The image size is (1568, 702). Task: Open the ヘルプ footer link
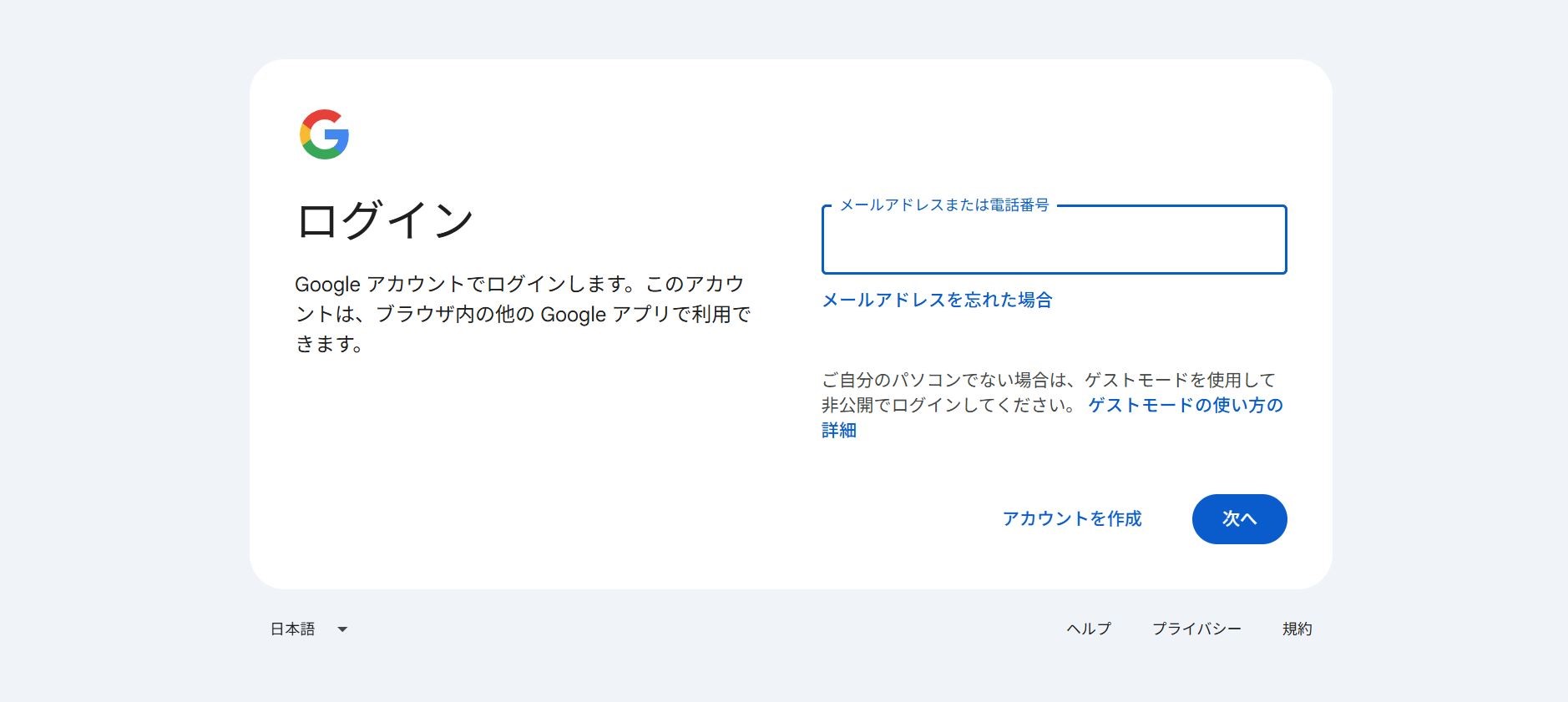click(x=1089, y=629)
